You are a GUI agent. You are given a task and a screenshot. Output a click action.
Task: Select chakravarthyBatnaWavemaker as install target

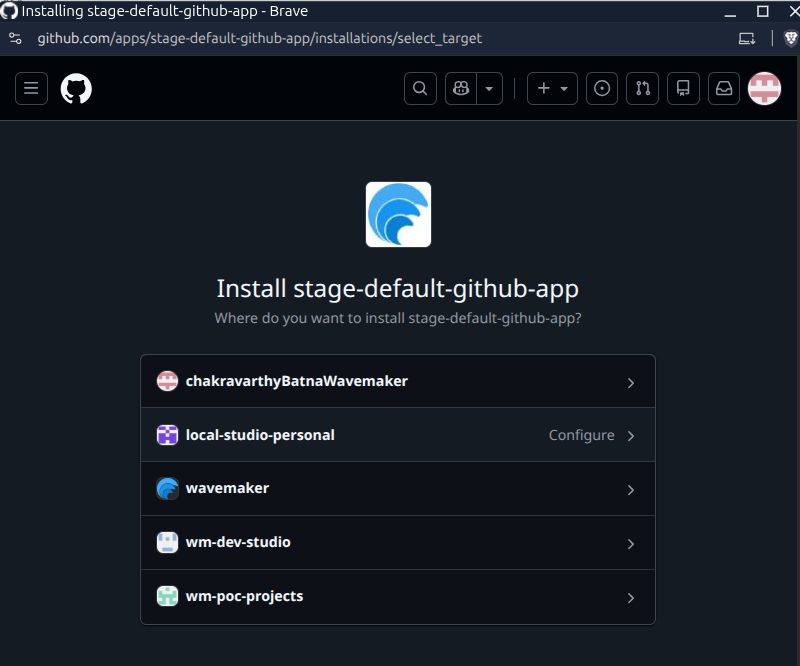point(398,381)
